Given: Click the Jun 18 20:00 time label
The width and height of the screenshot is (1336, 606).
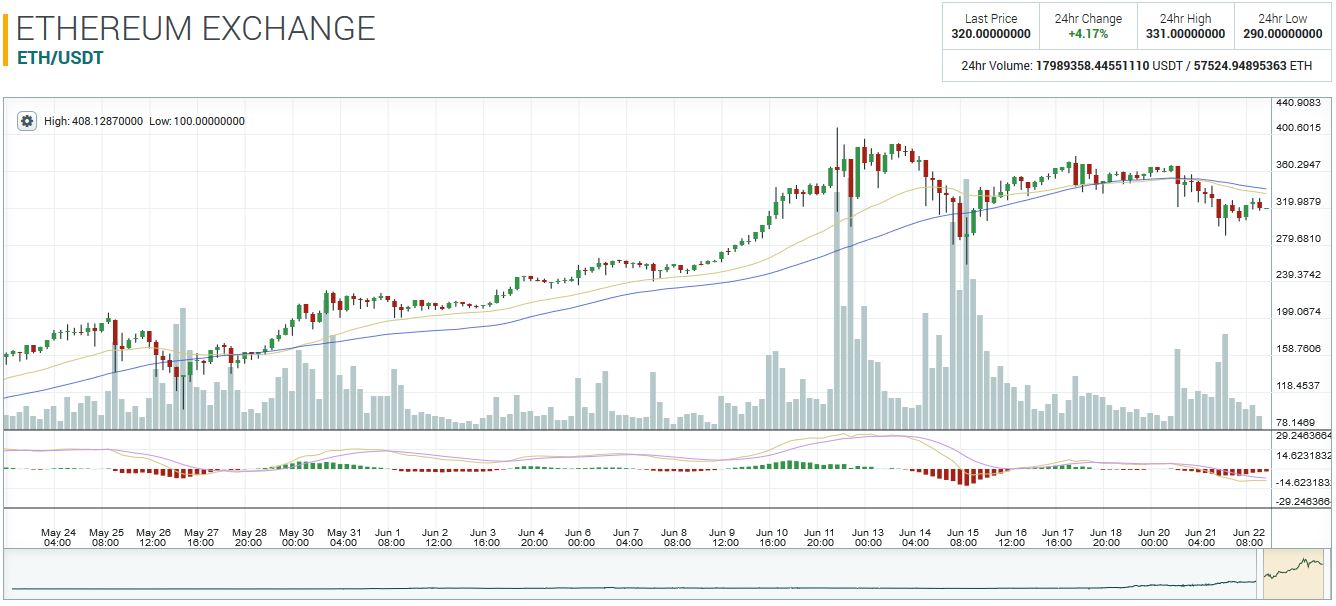Looking at the screenshot, I should pyautogui.click(x=1106, y=537).
